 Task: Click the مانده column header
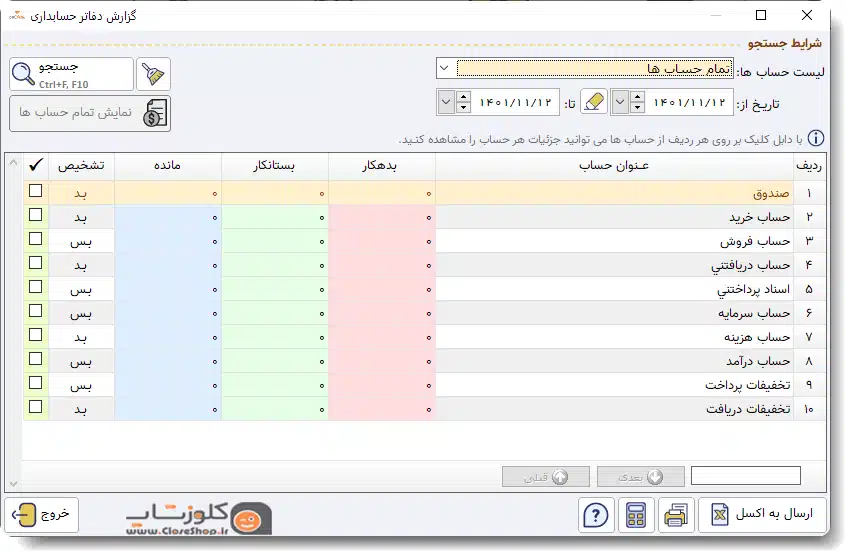168,166
